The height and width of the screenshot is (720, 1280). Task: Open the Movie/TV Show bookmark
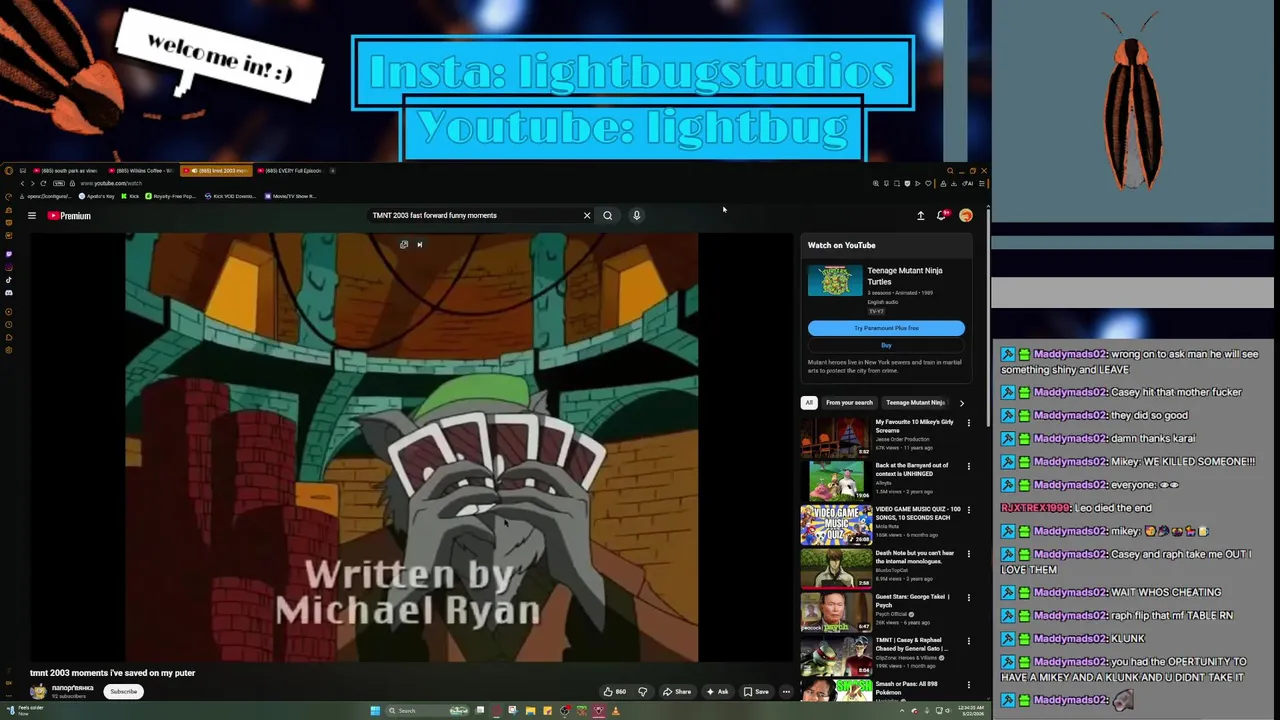click(x=290, y=196)
